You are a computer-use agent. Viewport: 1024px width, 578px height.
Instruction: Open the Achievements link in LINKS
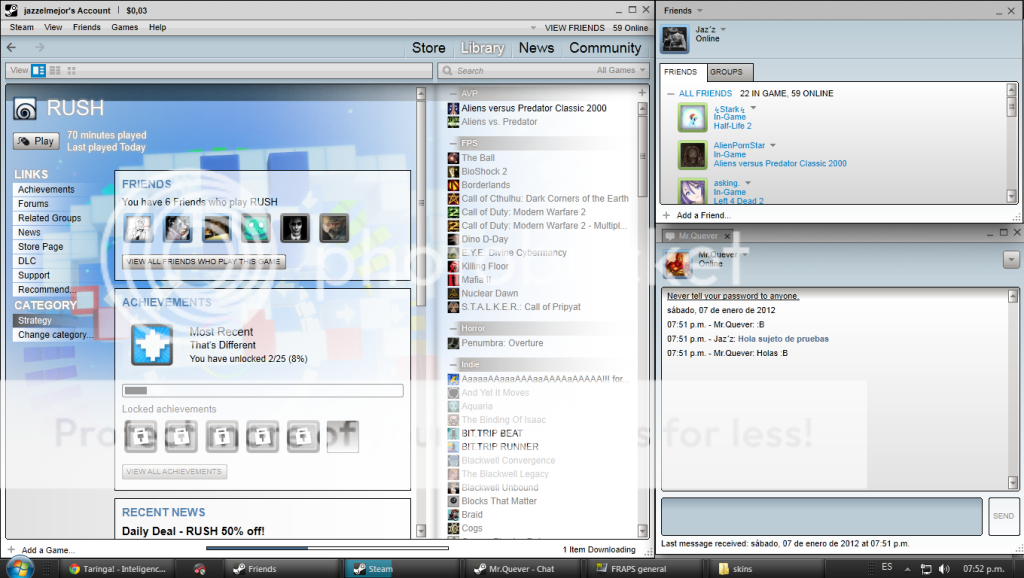pyautogui.click(x=46, y=189)
